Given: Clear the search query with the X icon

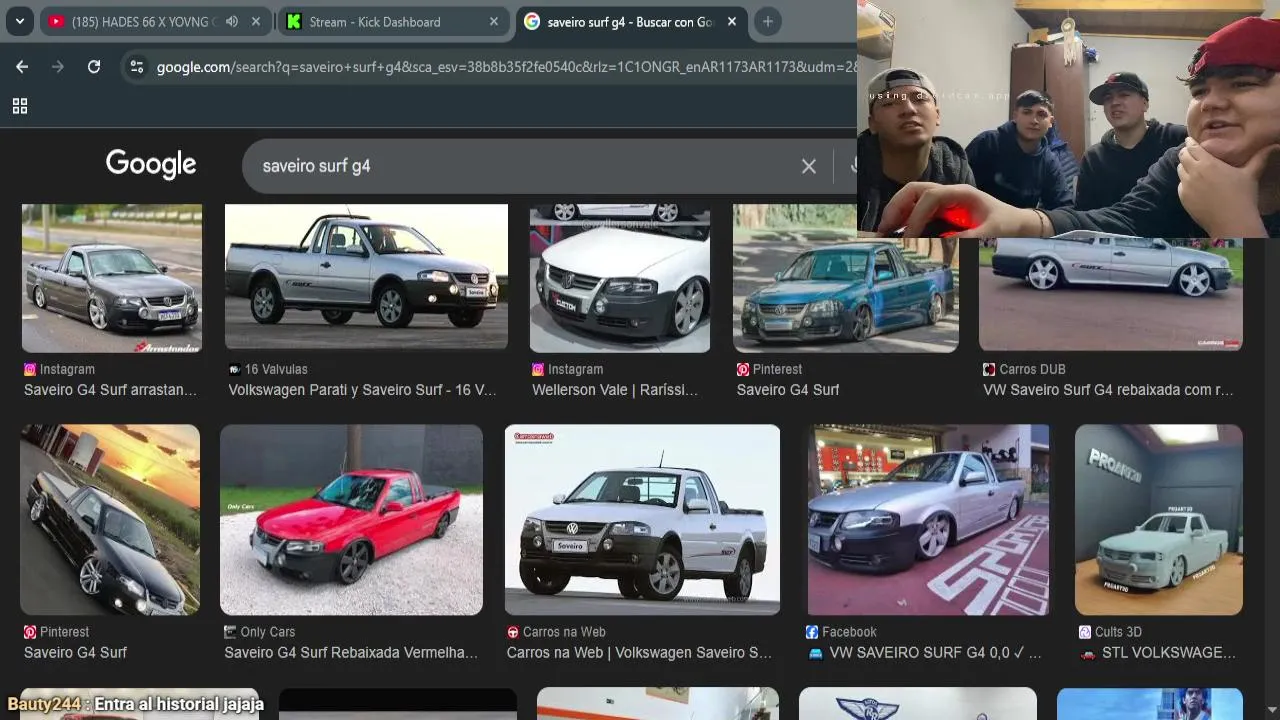Looking at the screenshot, I should coord(809,166).
